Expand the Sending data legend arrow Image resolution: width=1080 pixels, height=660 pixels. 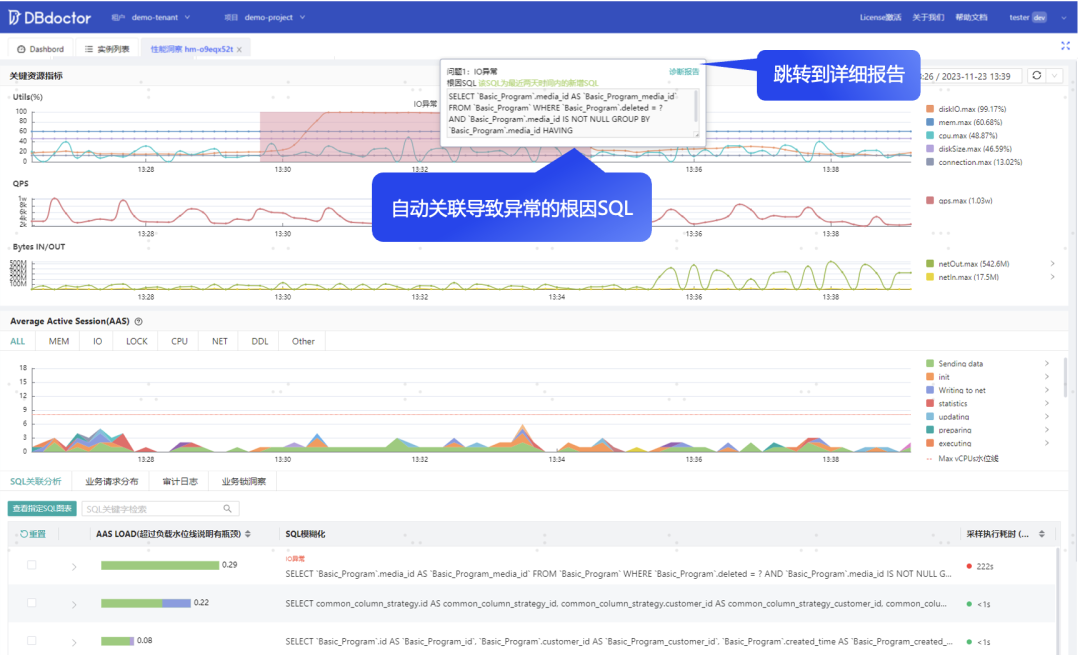[1047, 364]
